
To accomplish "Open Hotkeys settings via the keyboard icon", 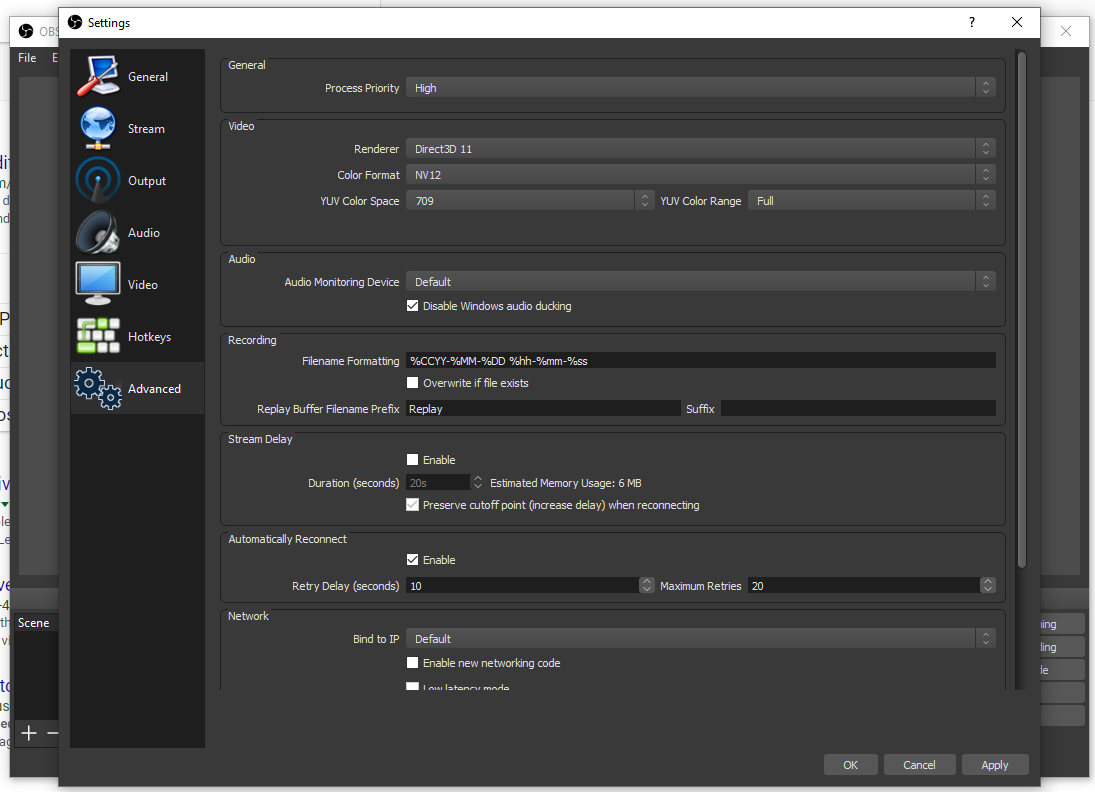I will click(x=98, y=336).
